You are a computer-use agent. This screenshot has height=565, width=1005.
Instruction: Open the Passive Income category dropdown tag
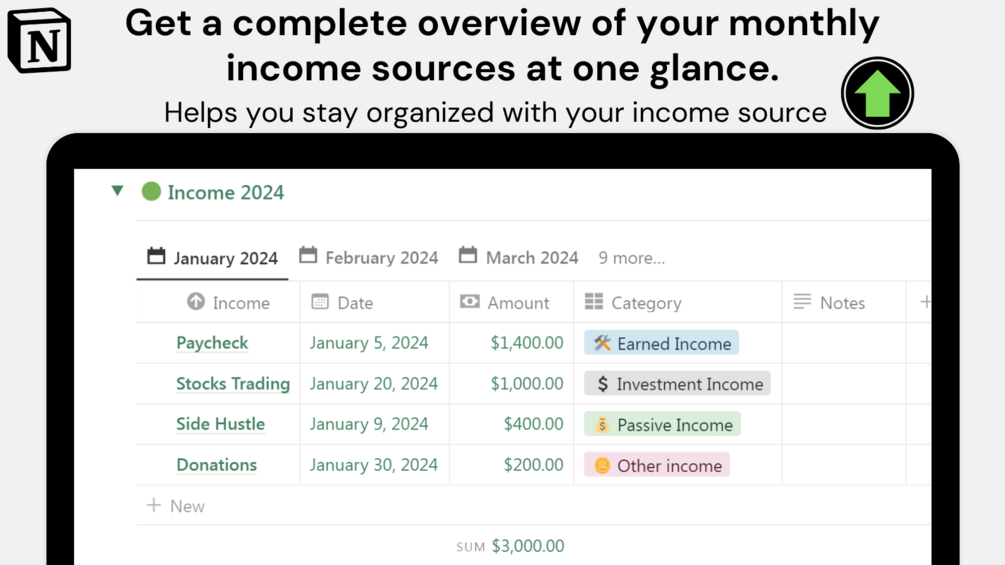[663, 425]
